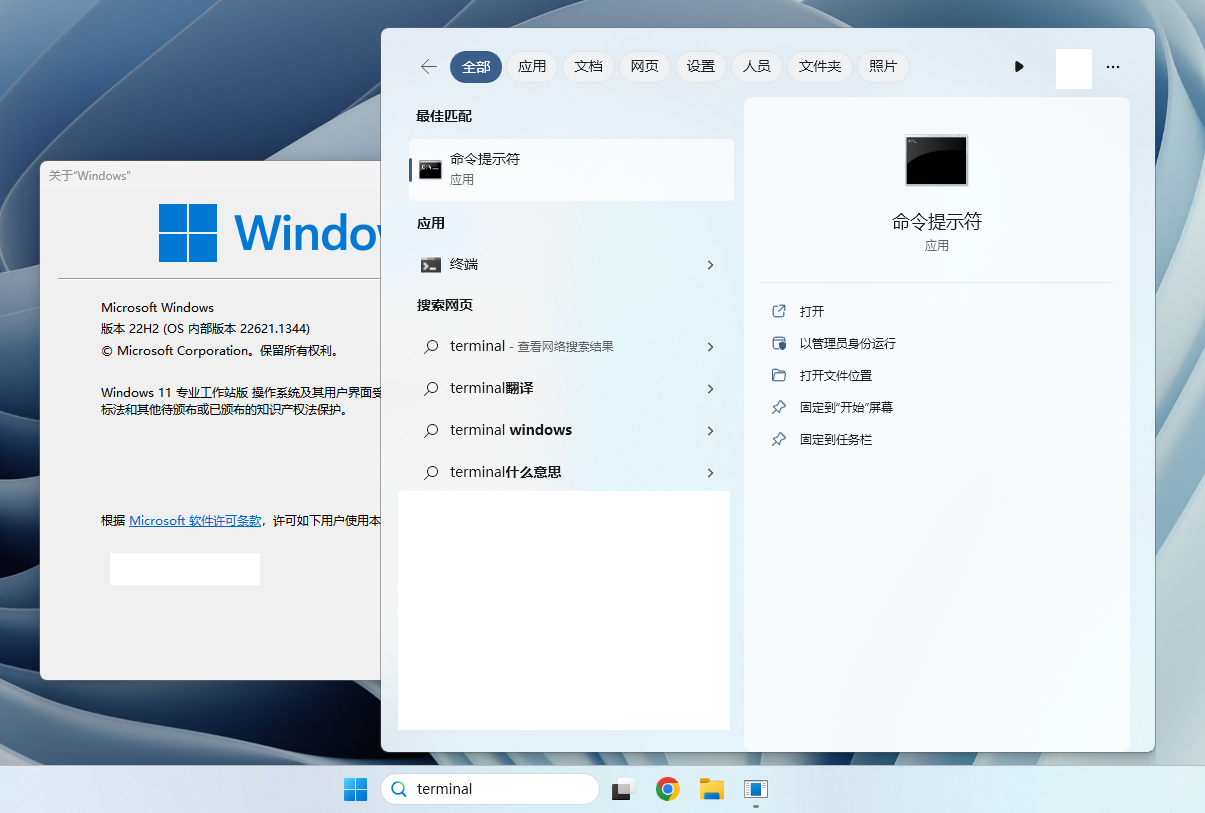Switch to the 应用 filter tab
Viewport: 1205px width, 813px height.
(532, 67)
